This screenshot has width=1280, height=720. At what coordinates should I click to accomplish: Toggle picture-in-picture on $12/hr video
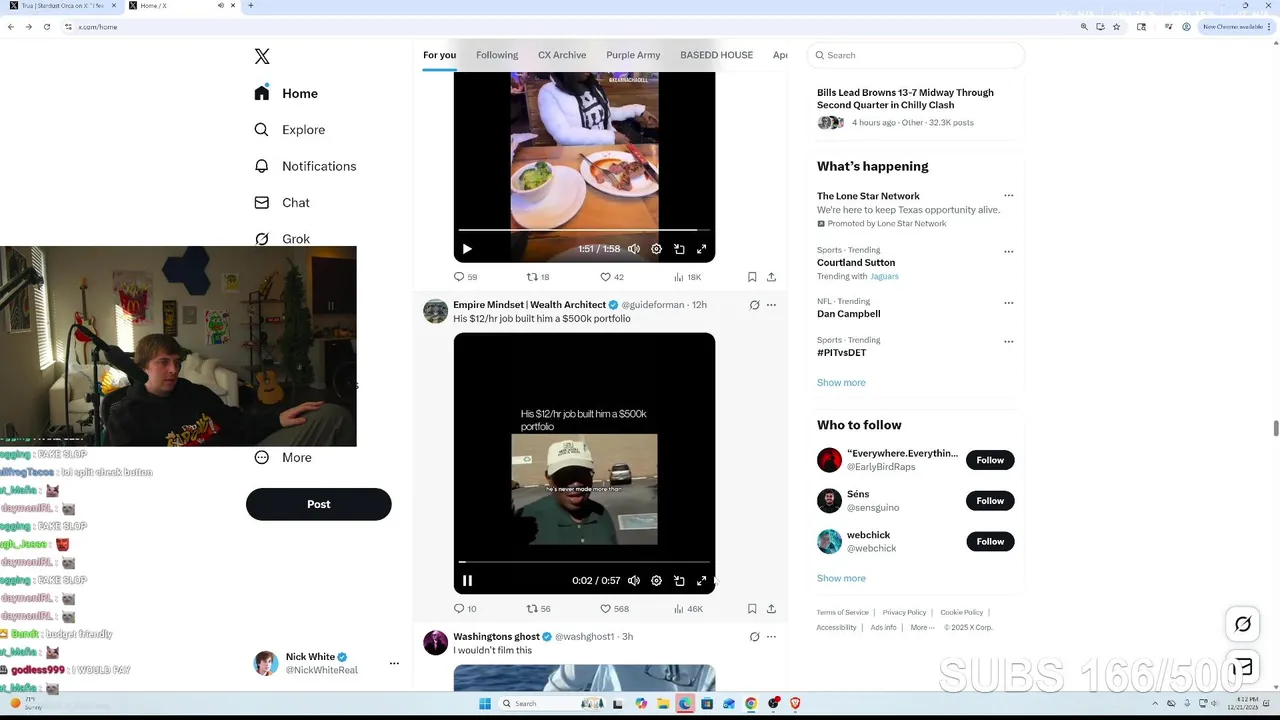point(679,581)
